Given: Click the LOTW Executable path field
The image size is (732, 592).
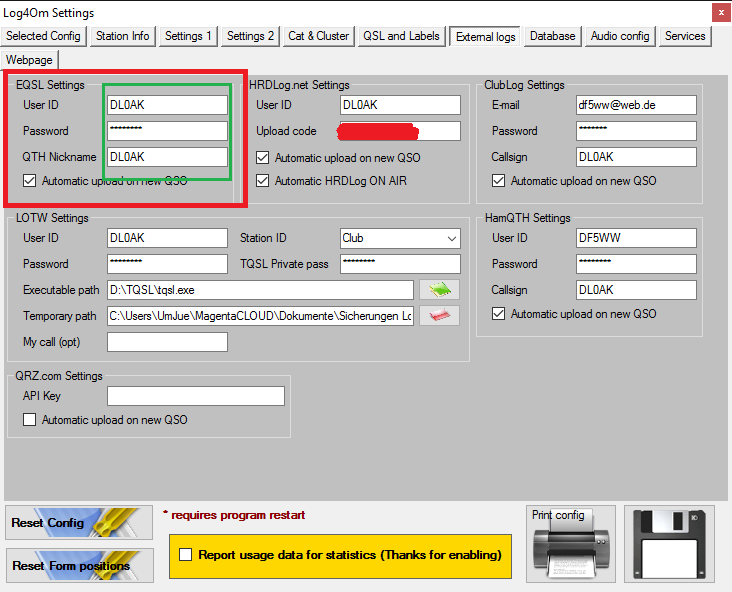Looking at the screenshot, I should tap(260, 290).
